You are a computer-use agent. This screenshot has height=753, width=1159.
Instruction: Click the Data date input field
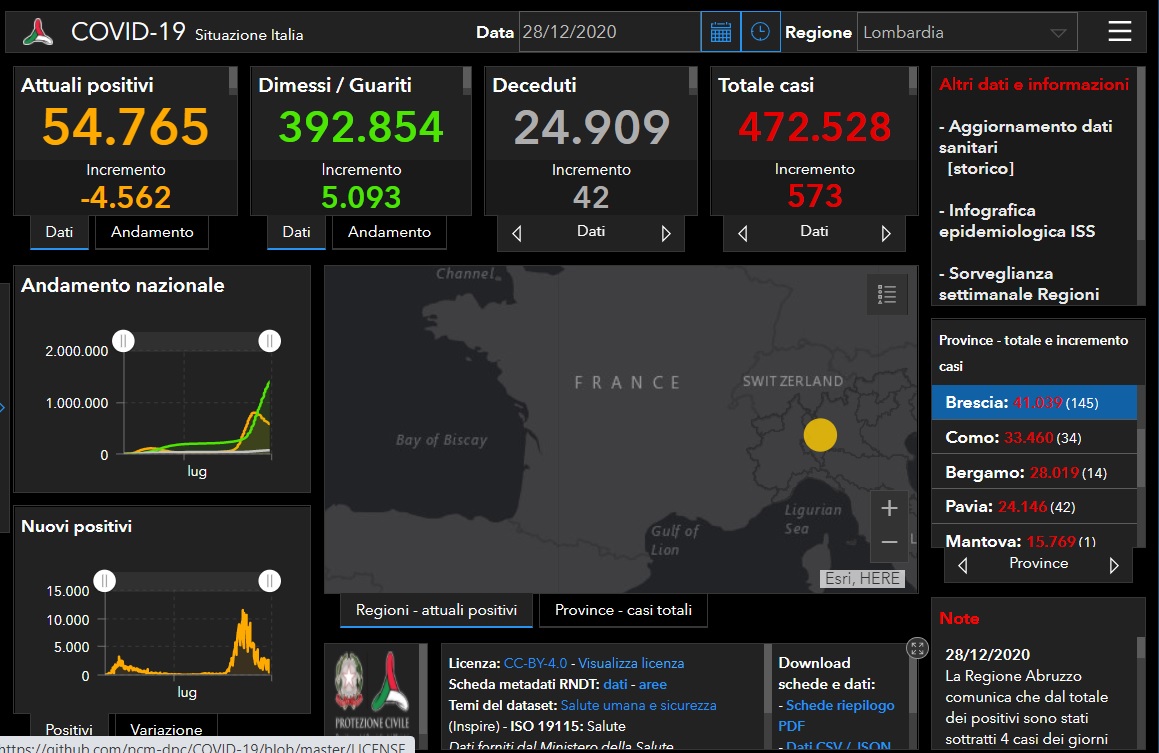coord(609,32)
